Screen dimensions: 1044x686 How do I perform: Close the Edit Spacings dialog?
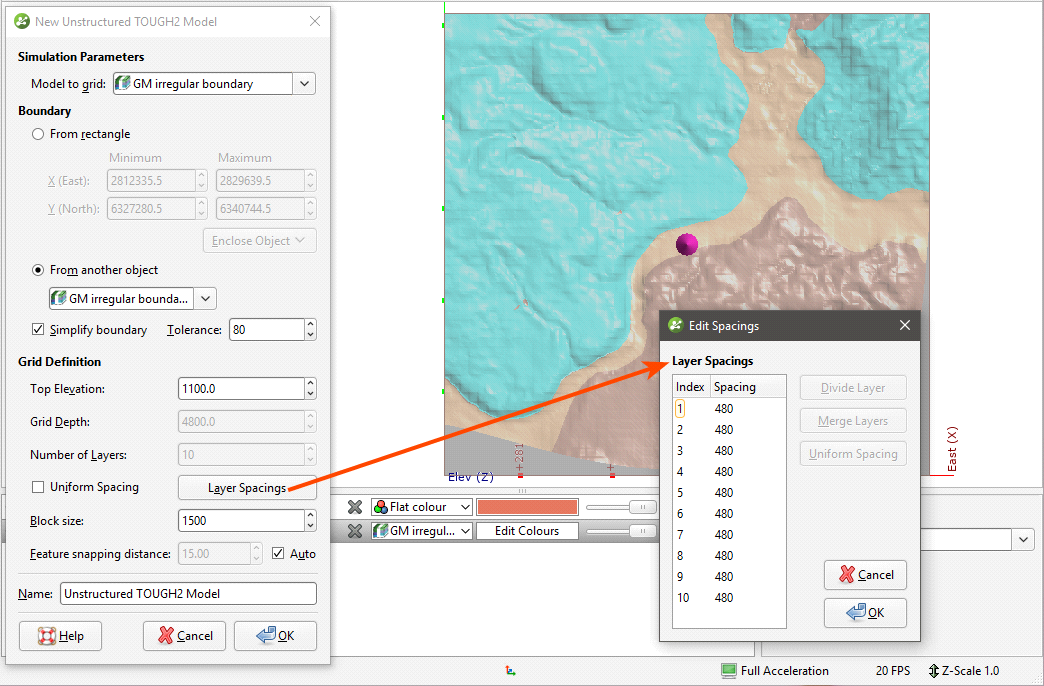(x=904, y=325)
